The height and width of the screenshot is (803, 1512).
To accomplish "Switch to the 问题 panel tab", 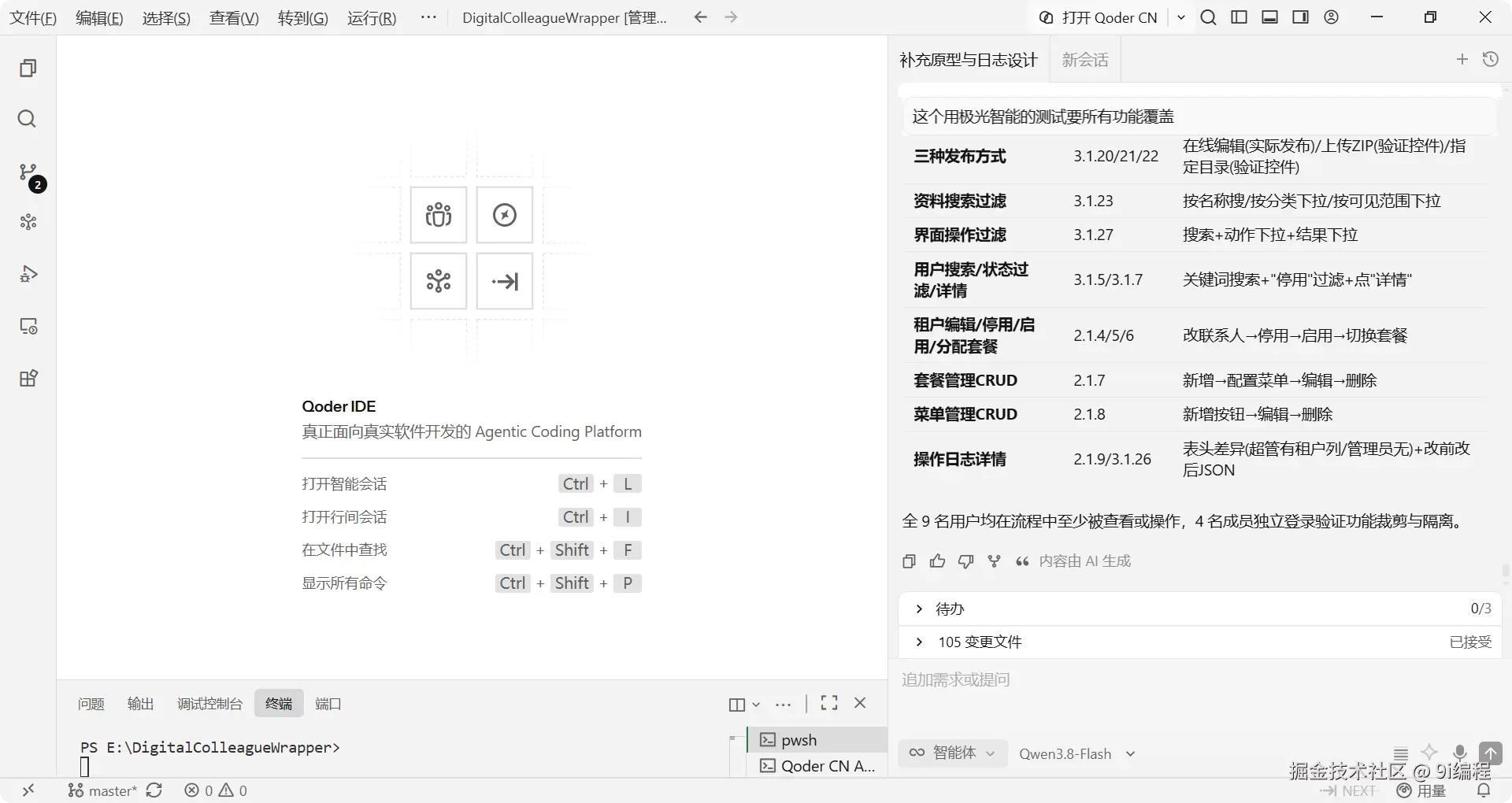I will (91, 704).
